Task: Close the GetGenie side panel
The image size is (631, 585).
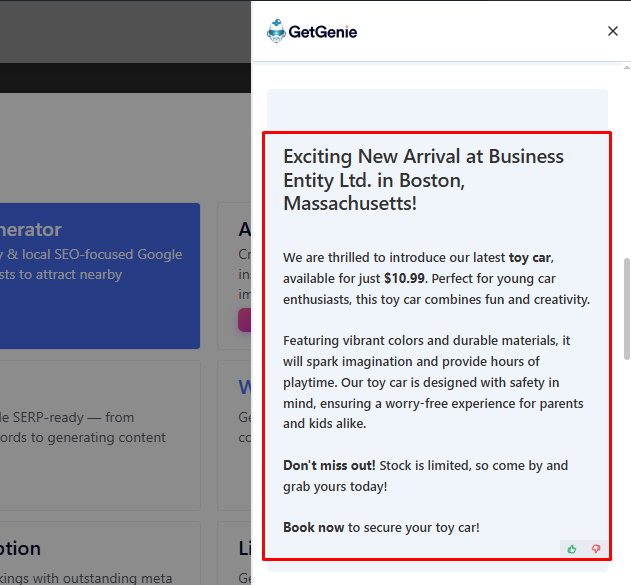Action: pyautogui.click(x=613, y=31)
